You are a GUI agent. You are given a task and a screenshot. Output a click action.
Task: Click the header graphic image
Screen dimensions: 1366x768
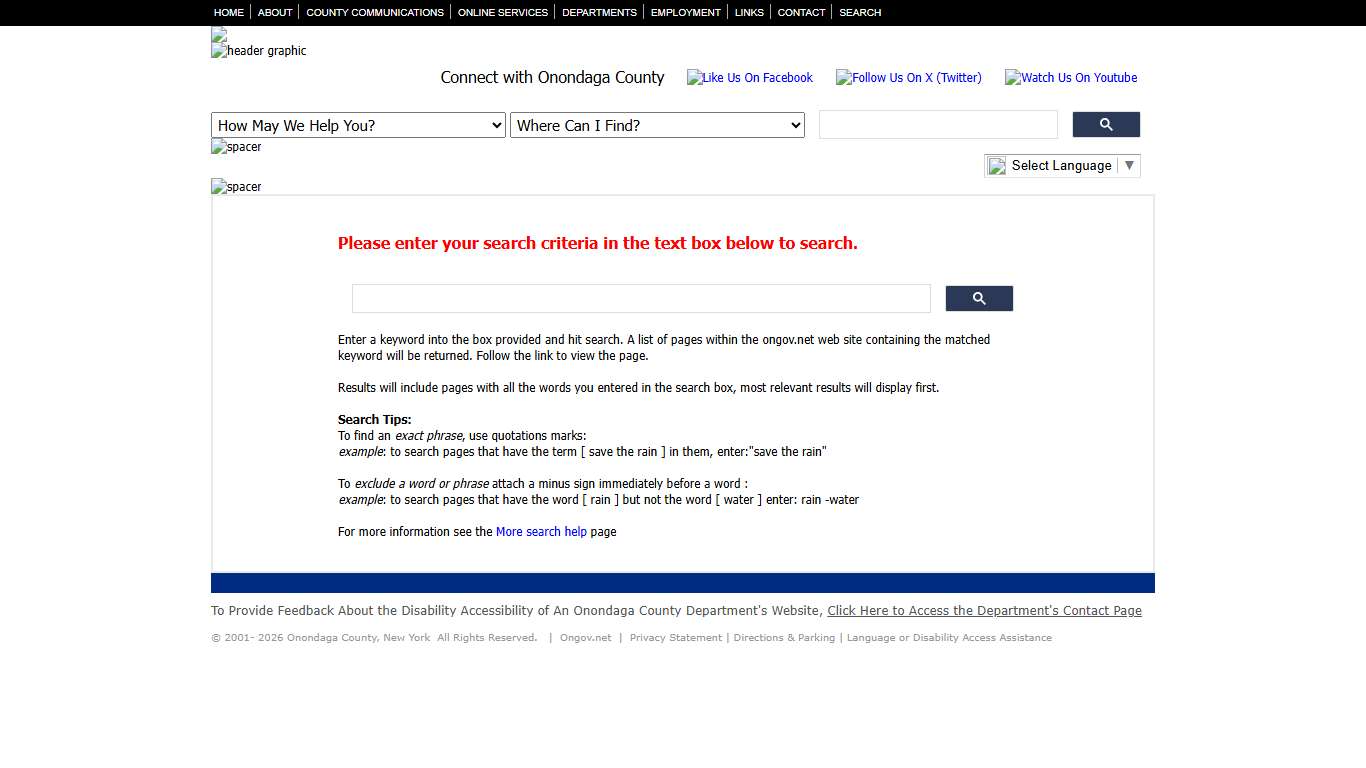coord(259,51)
